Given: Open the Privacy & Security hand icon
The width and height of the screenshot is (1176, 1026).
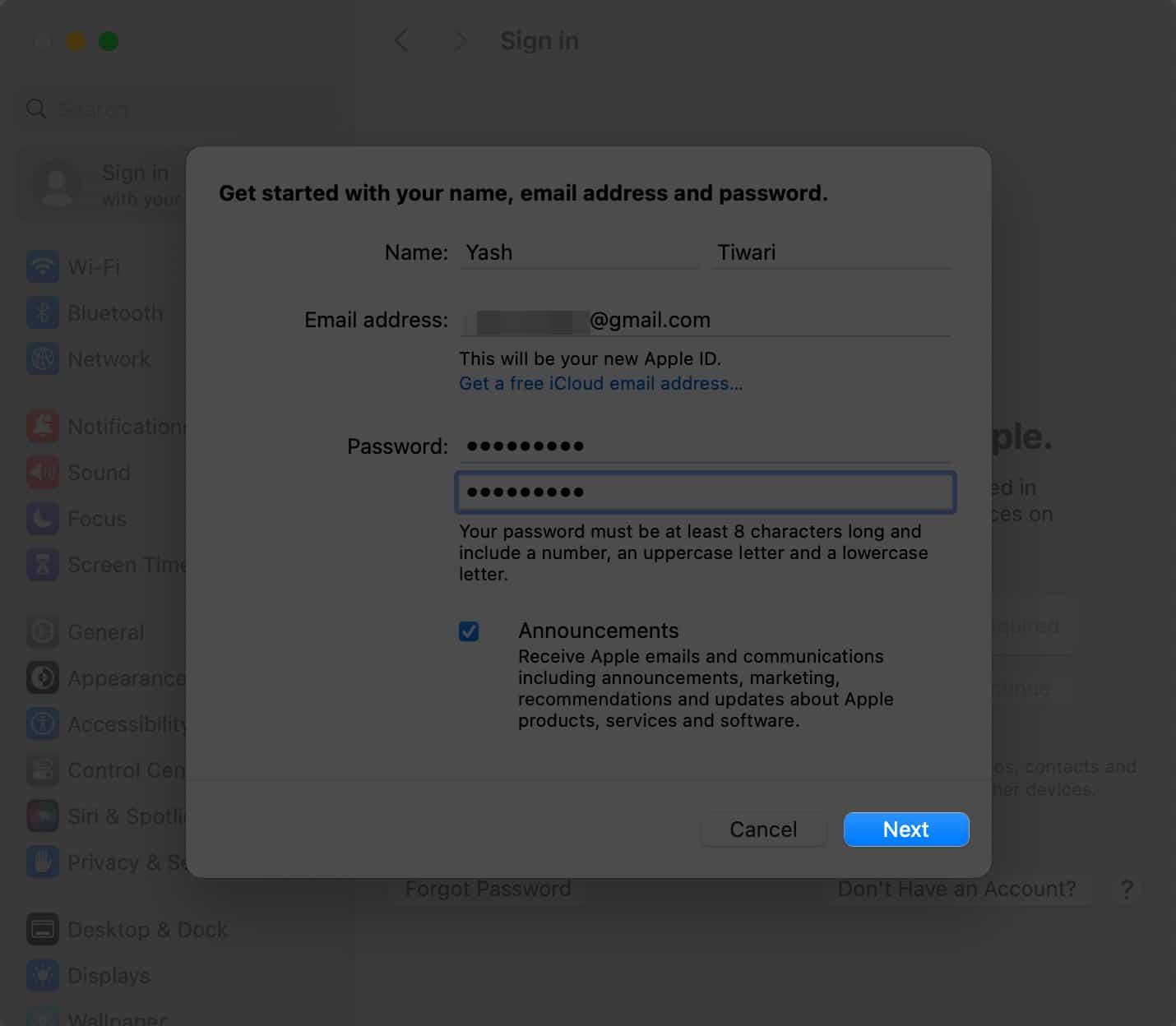Looking at the screenshot, I should tap(43, 862).
